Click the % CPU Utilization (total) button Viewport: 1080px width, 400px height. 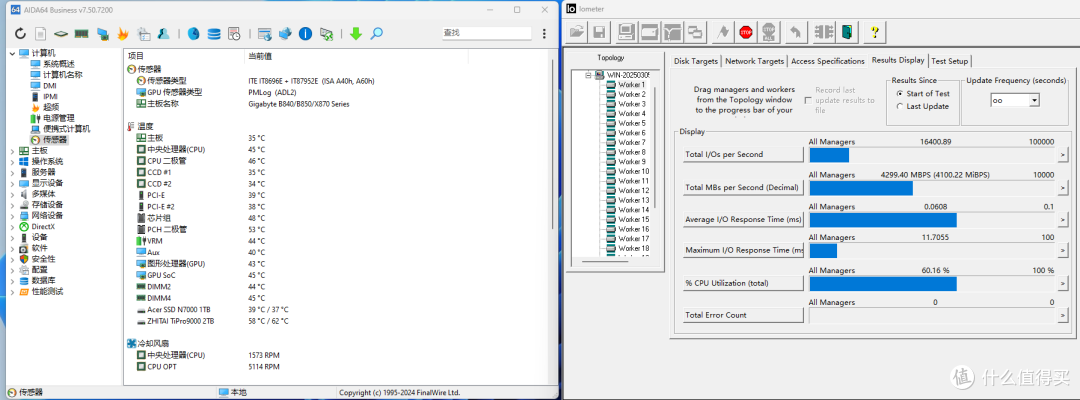[742, 283]
